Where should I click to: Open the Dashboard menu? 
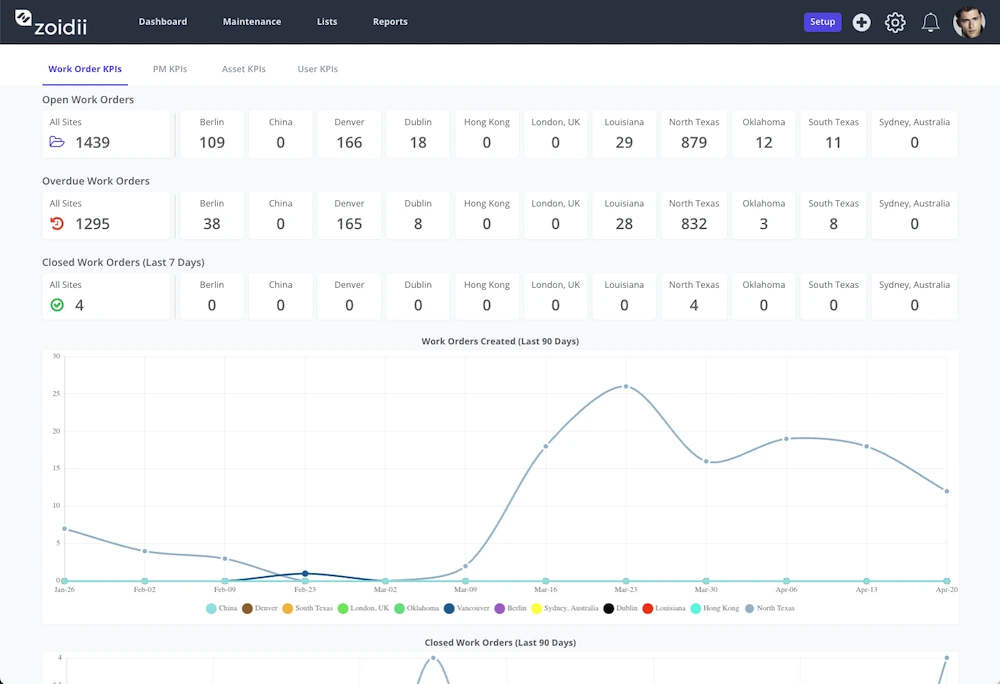pyautogui.click(x=163, y=22)
